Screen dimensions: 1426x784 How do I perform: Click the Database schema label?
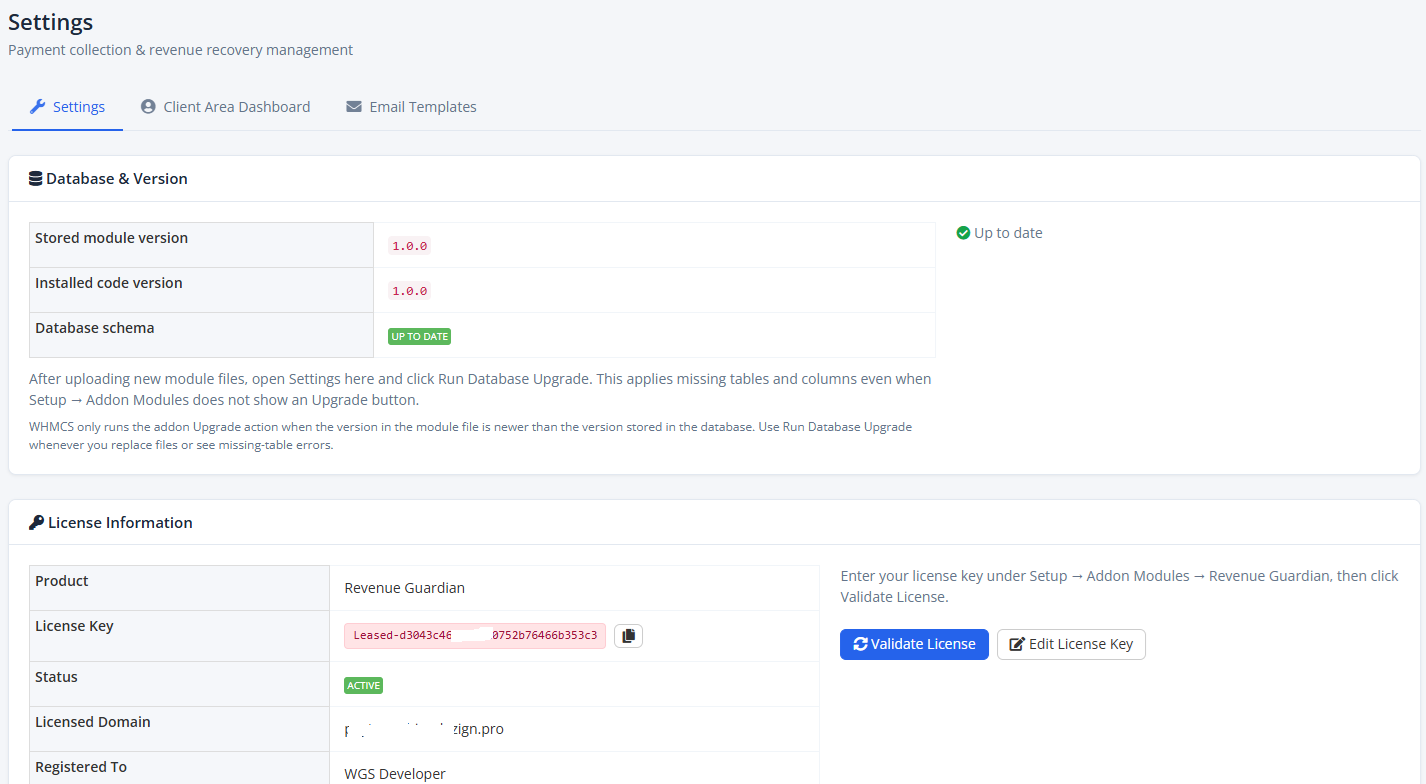tap(95, 328)
